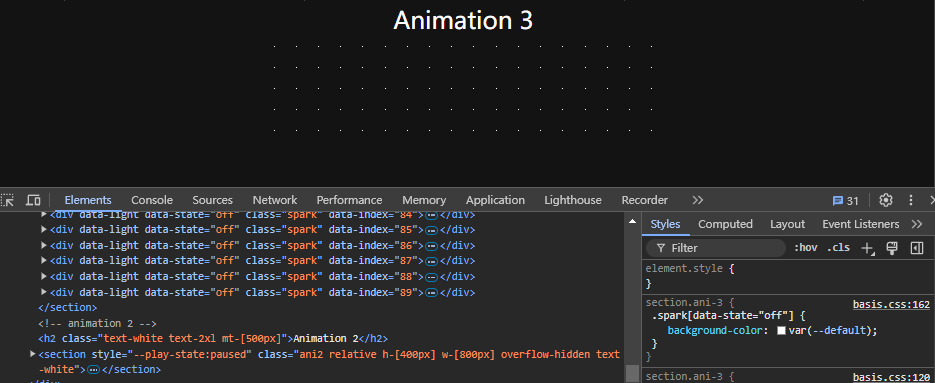
Task: Open the DevTools kebab menu
Action: click(x=911, y=200)
